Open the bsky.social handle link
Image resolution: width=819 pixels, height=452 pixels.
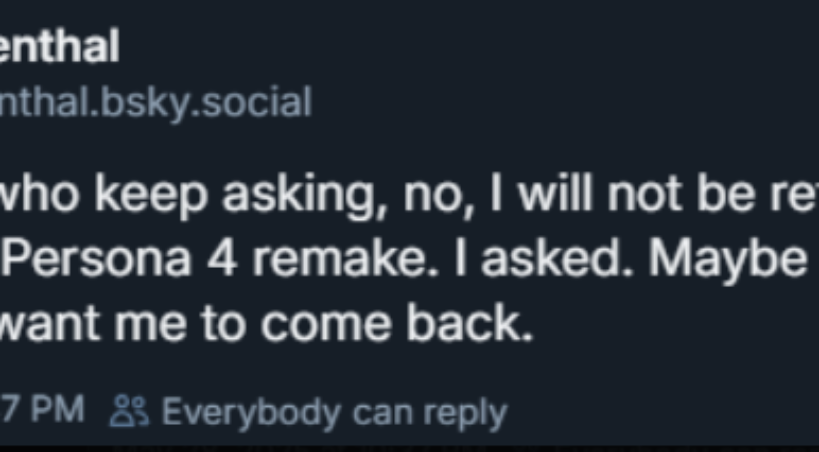[156, 101]
